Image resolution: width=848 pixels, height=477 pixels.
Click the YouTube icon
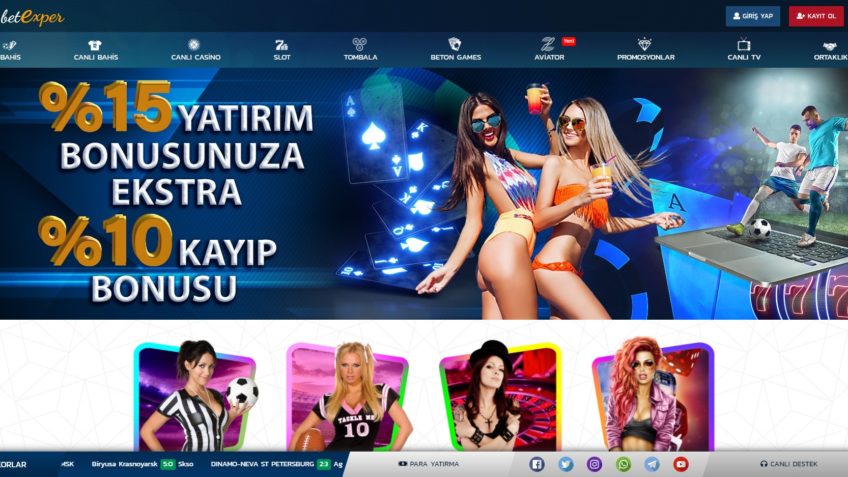click(x=681, y=464)
